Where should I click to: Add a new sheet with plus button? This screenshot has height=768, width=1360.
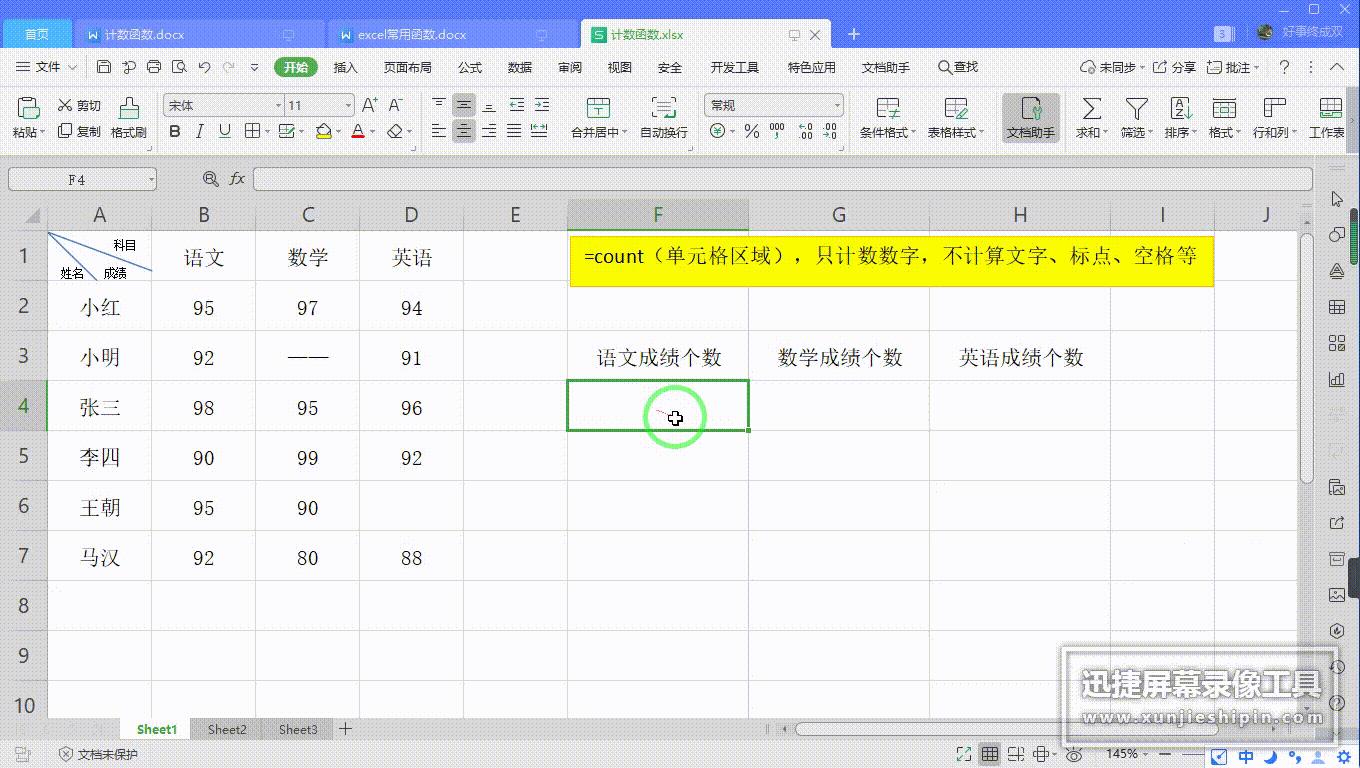[x=345, y=729]
